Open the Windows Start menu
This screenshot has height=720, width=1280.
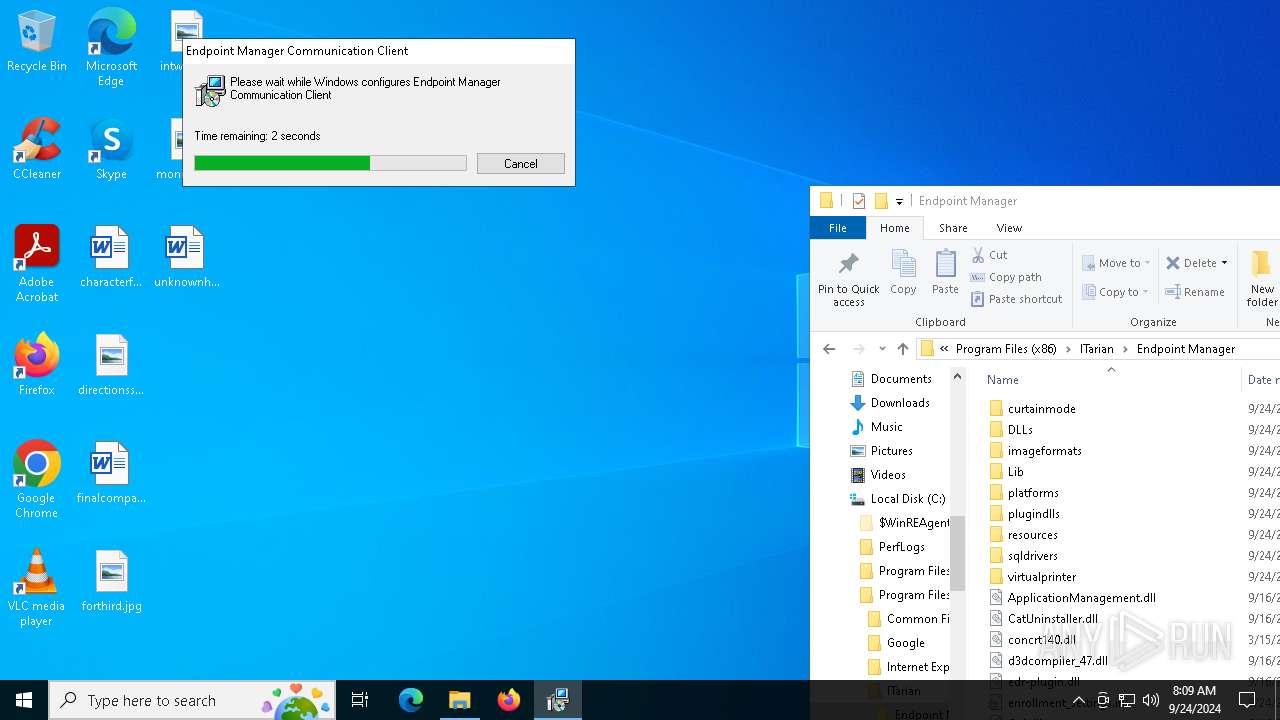pyautogui.click(x=24, y=700)
